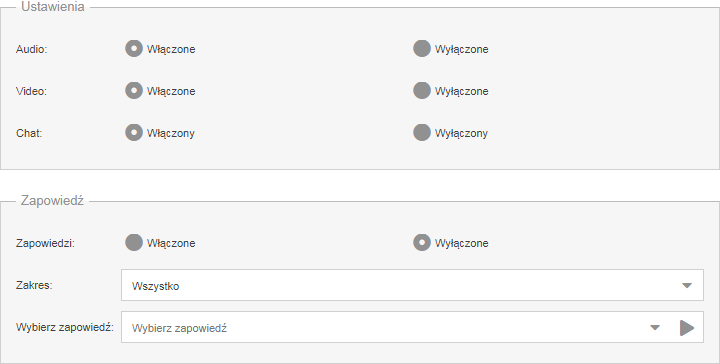Click the Włączone label next to Video
Viewport: 720px width, 364px height.
(x=171, y=91)
